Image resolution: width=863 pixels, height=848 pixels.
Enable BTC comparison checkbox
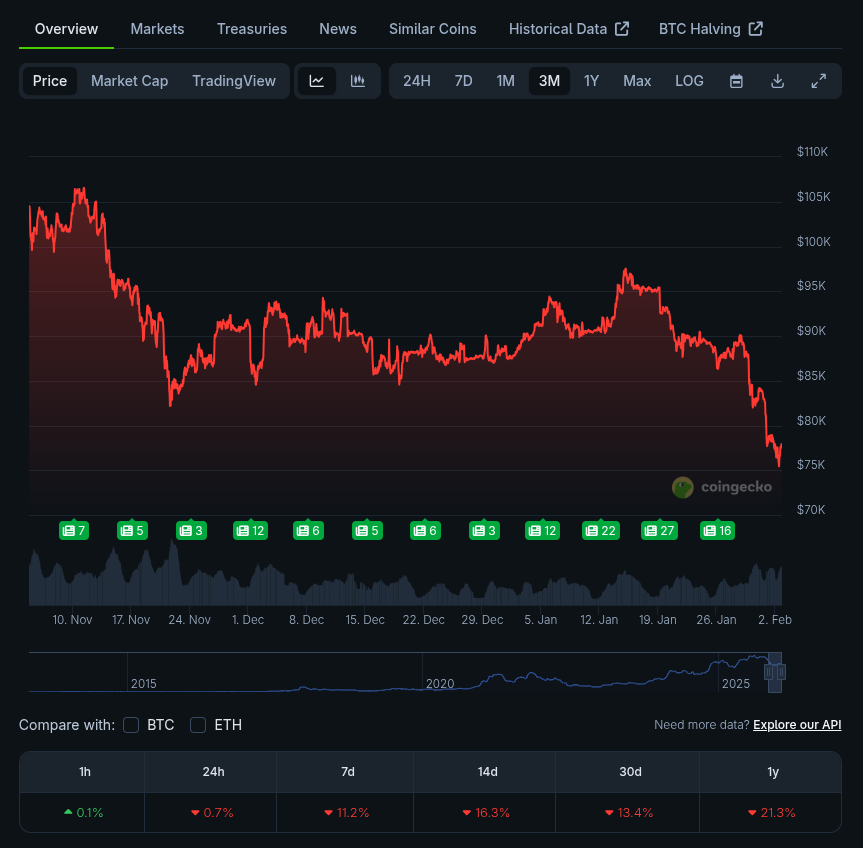tap(131, 725)
